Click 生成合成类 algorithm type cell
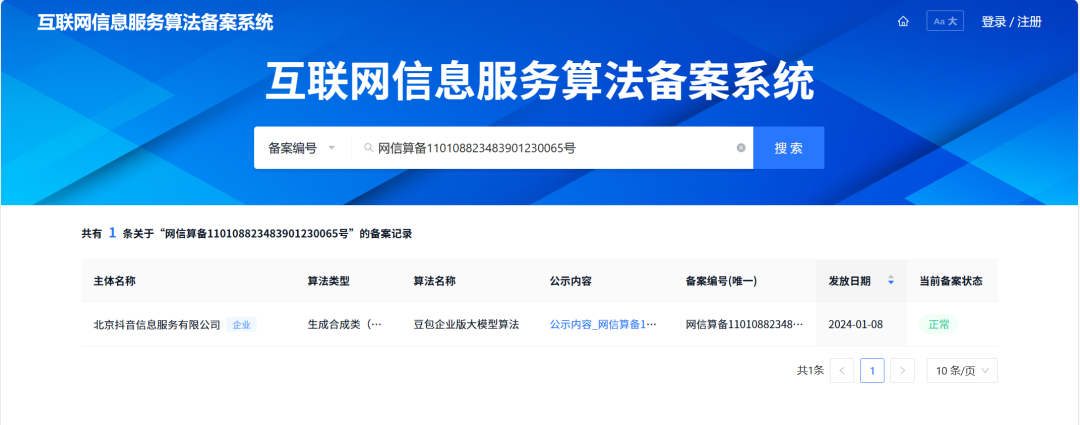This screenshot has width=1080, height=425. [344, 324]
